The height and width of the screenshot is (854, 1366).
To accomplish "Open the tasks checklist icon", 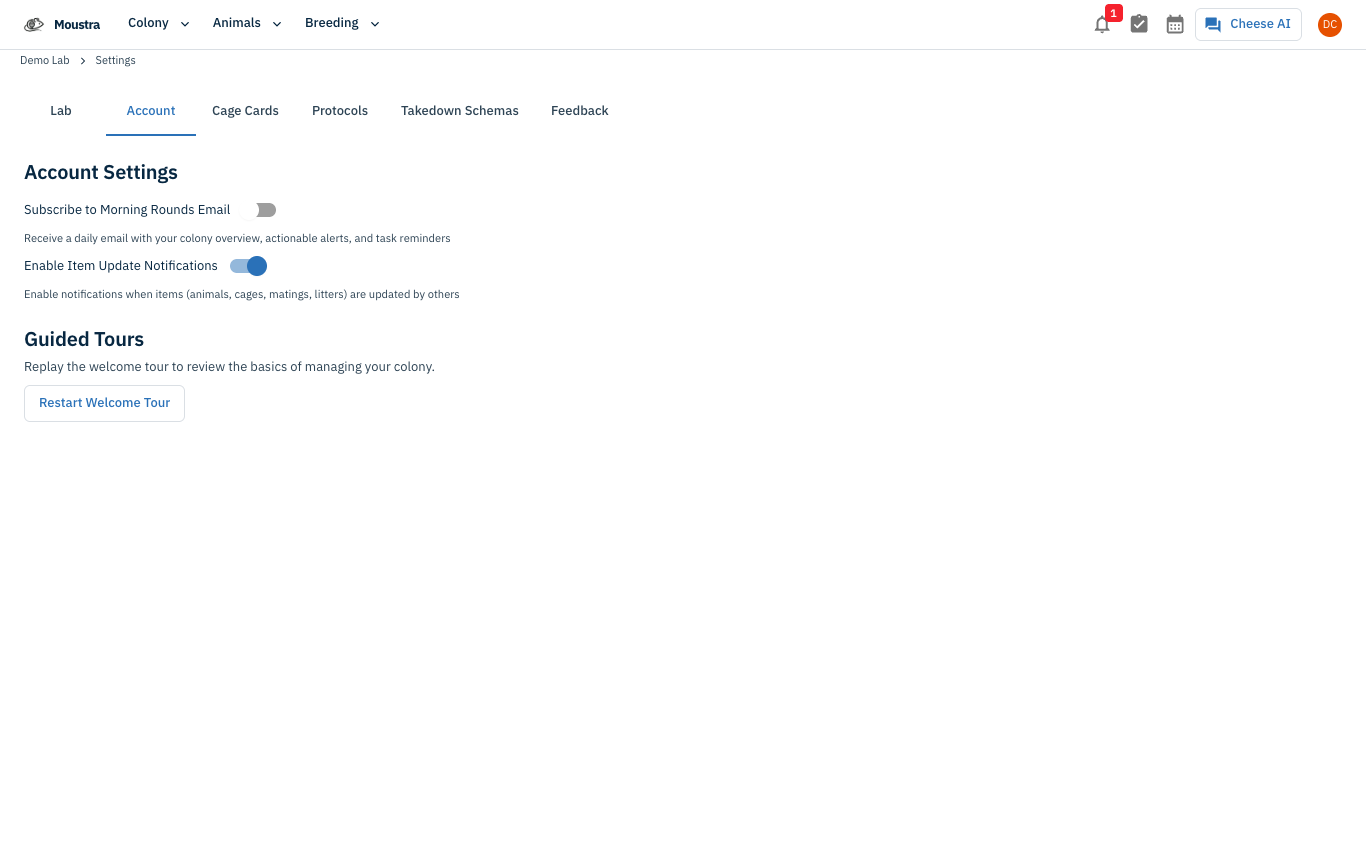I will pos(1139,24).
